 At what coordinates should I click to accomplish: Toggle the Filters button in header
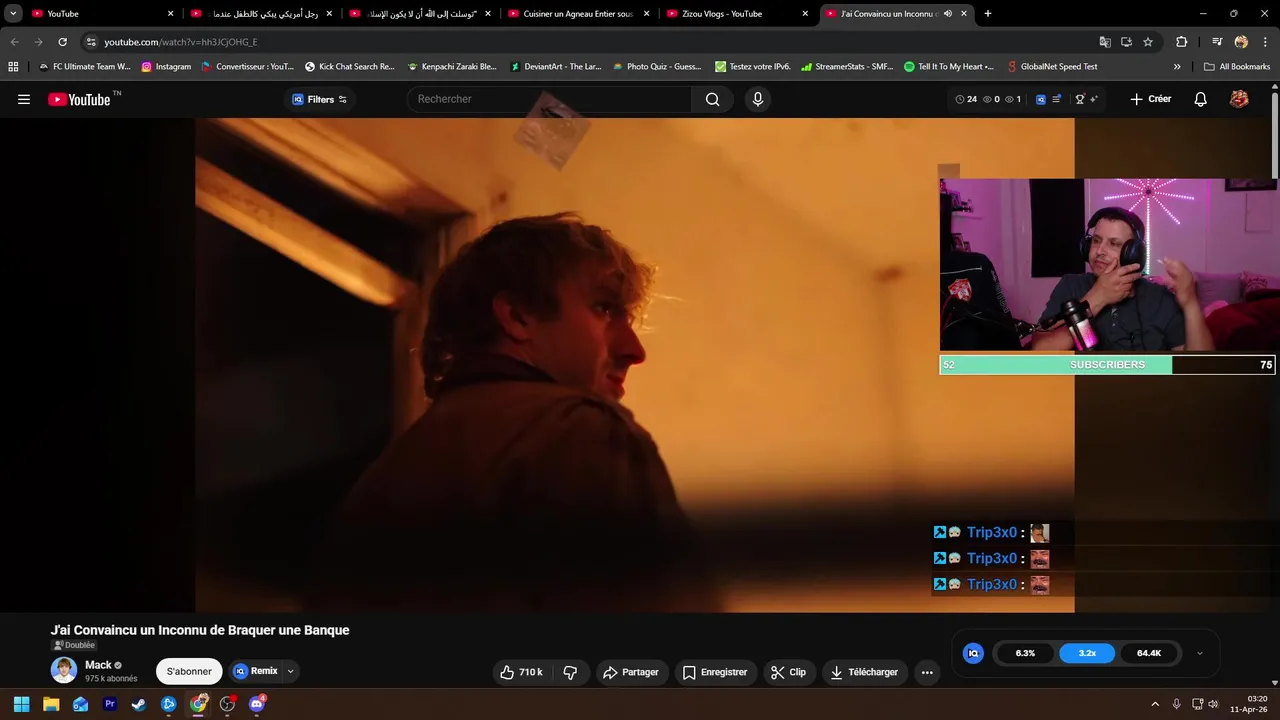pyautogui.click(x=319, y=99)
